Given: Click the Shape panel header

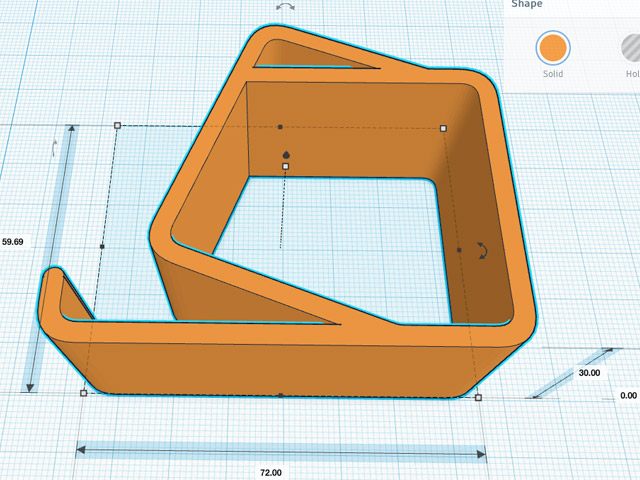Looking at the screenshot, I should tap(528, 5).
